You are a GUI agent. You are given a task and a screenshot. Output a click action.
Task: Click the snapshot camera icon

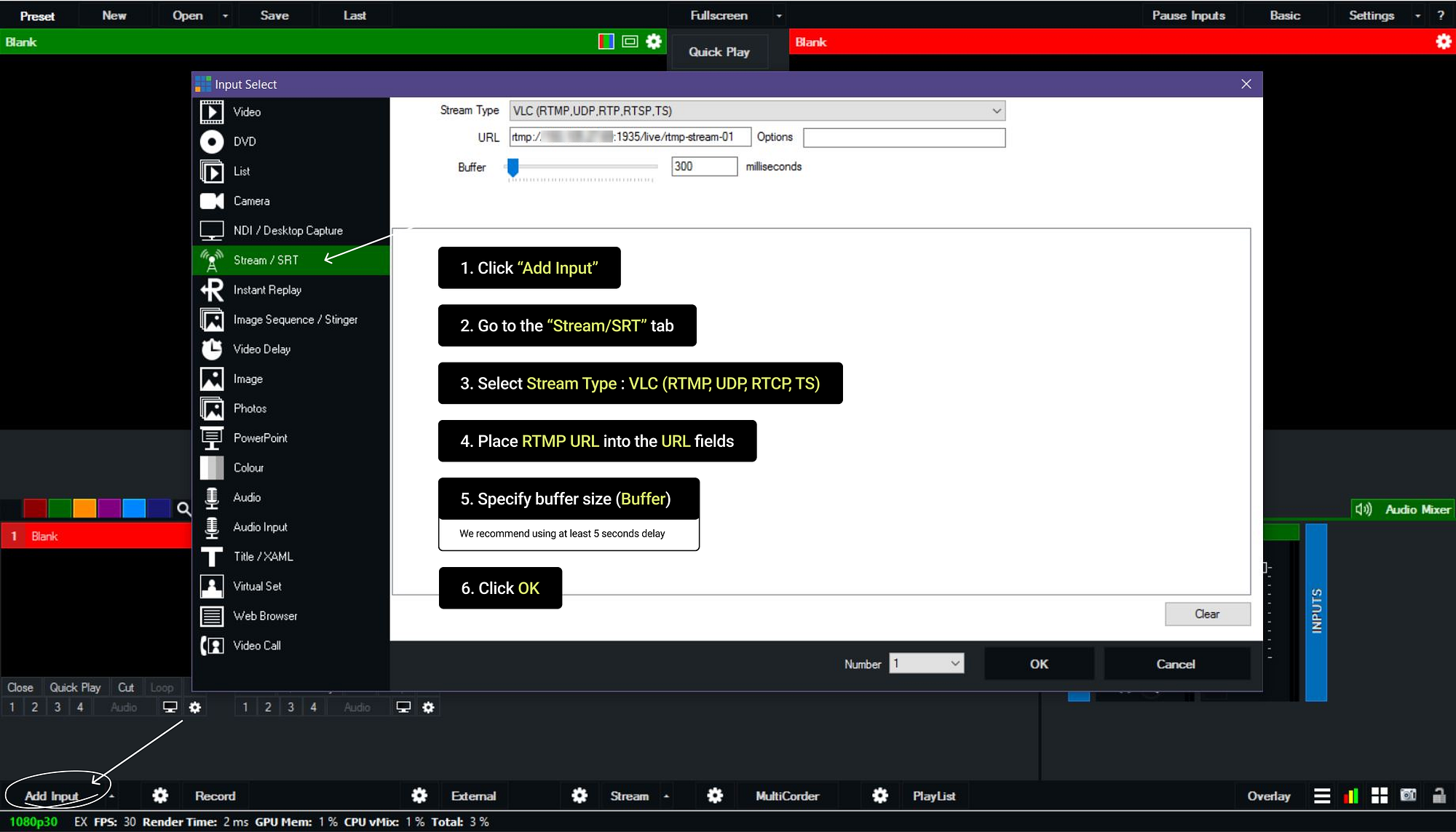1409,795
